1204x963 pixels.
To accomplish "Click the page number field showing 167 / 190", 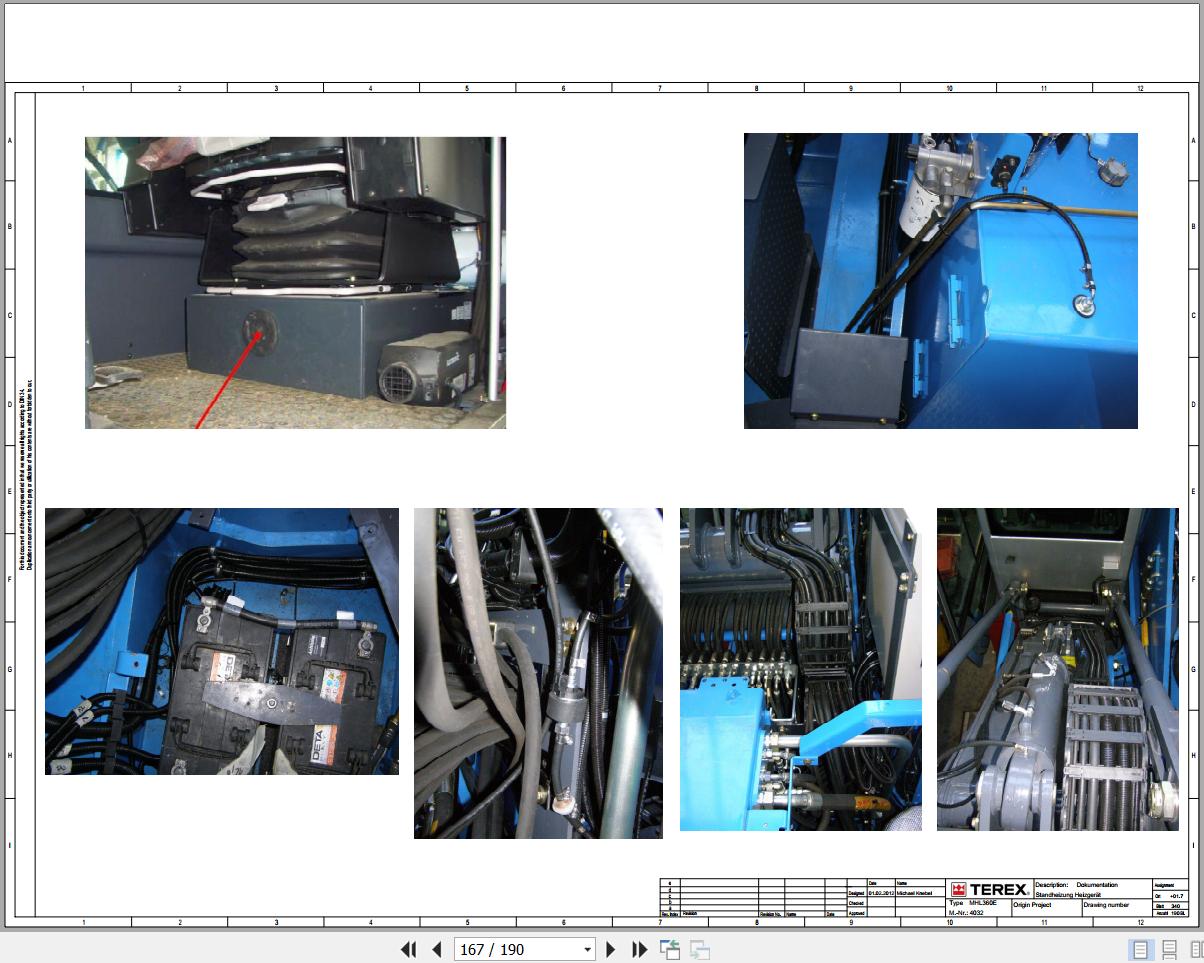I will click(x=515, y=949).
